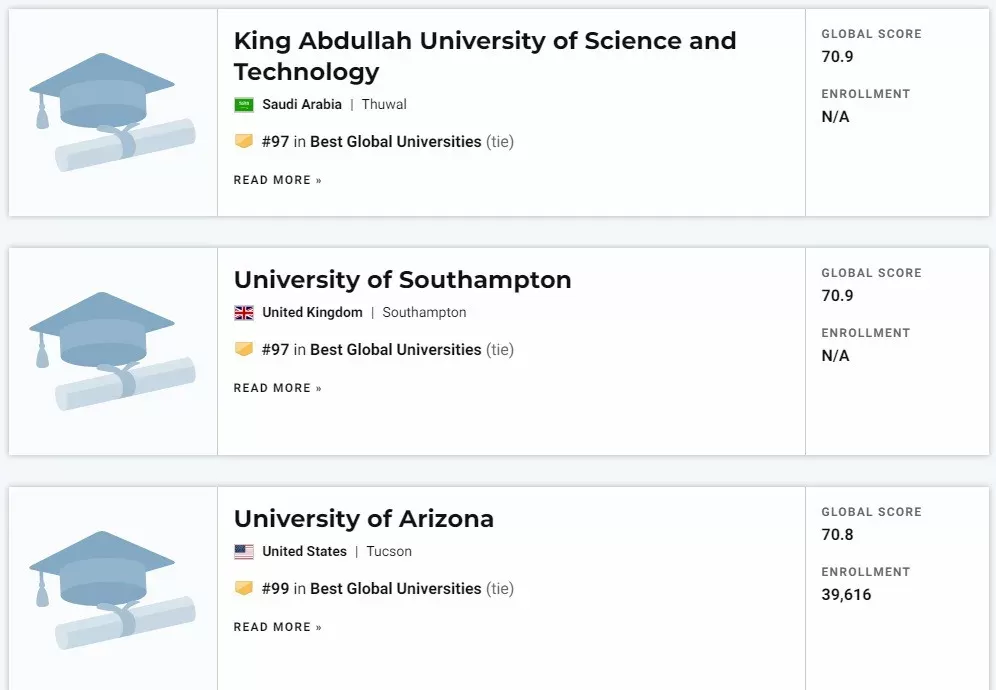Click READ MORE under University of Southampton
This screenshot has height=690, width=996.
point(278,388)
